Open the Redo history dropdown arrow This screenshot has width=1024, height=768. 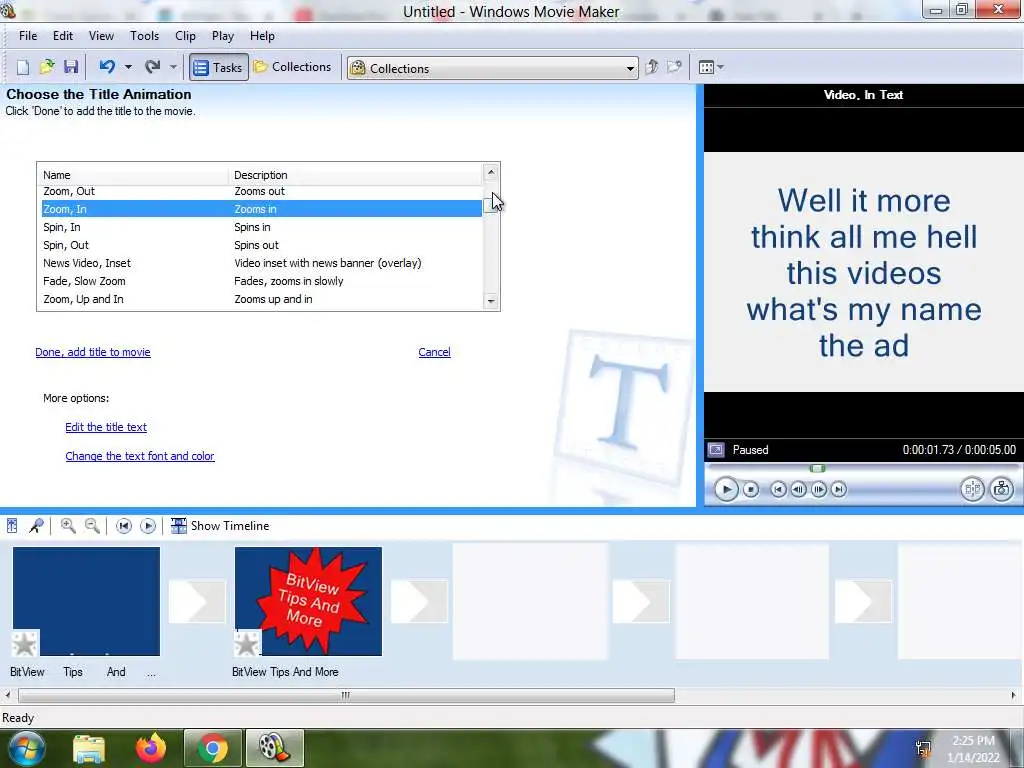[173, 67]
